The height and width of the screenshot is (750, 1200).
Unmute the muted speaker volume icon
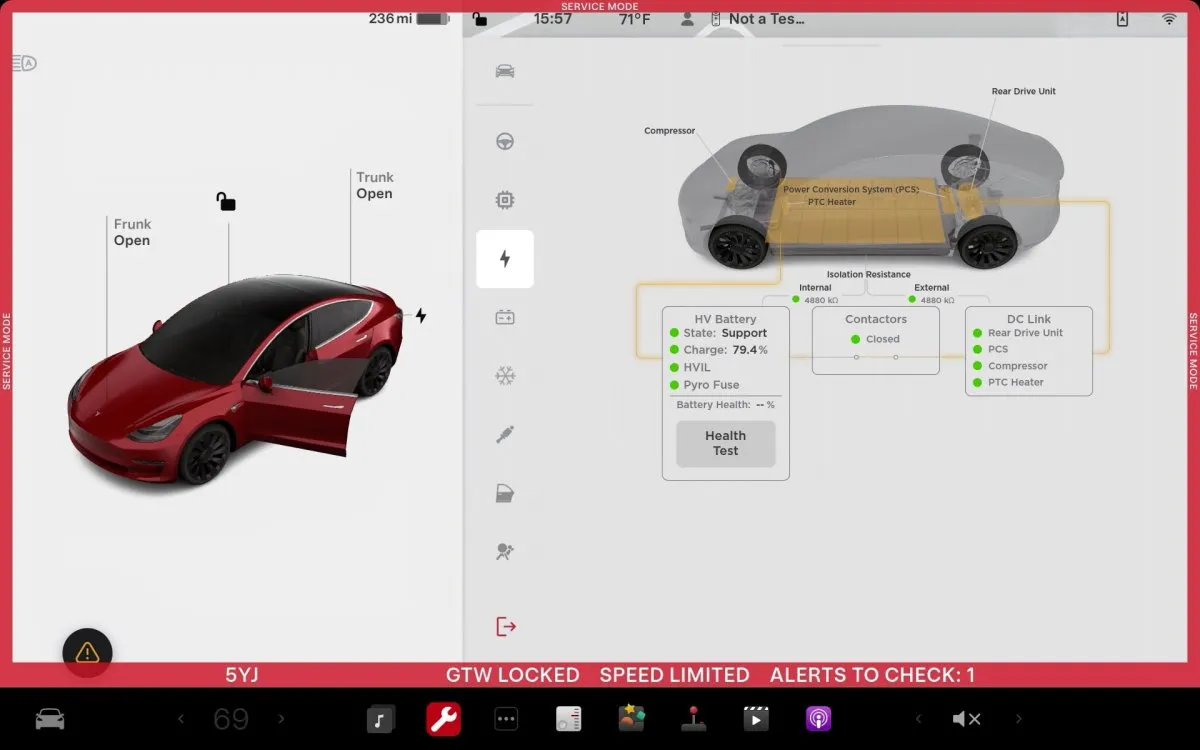(x=966, y=719)
